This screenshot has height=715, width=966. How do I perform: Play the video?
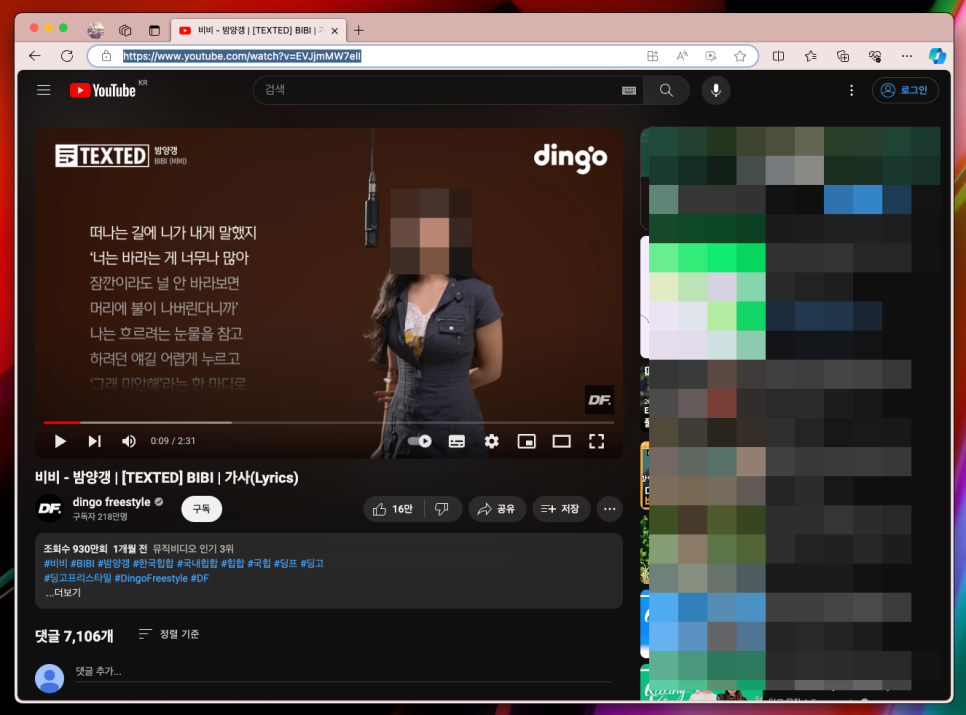(60, 441)
